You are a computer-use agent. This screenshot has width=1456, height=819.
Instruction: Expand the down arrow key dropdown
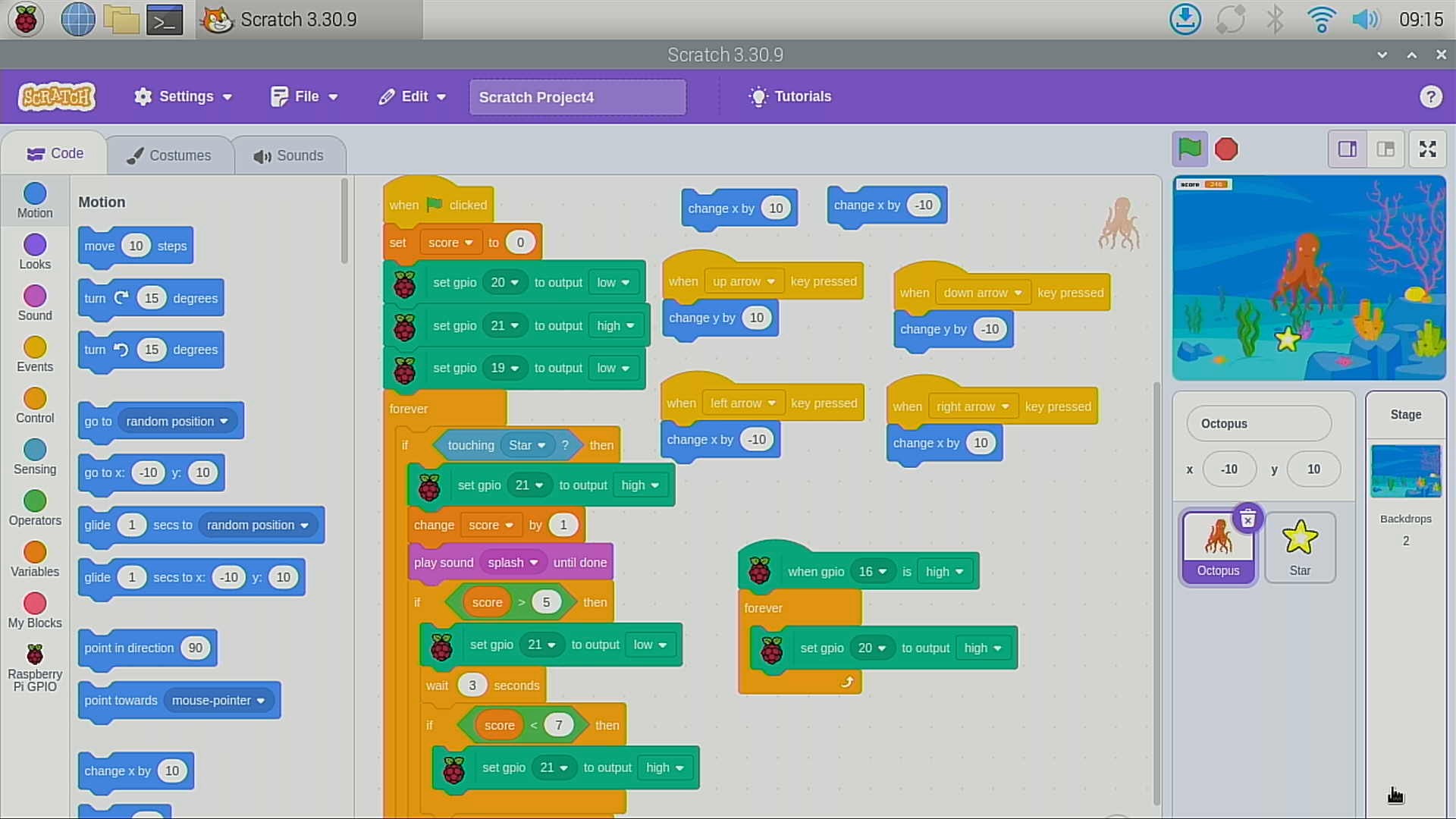(983, 293)
